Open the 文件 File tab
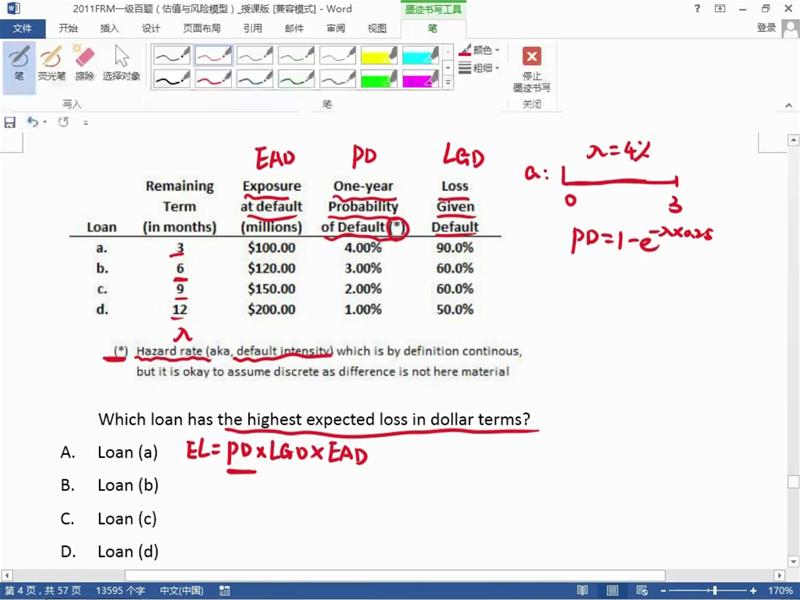Image resolution: width=800 pixels, height=600 pixels. pyautogui.click(x=22, y=28)
